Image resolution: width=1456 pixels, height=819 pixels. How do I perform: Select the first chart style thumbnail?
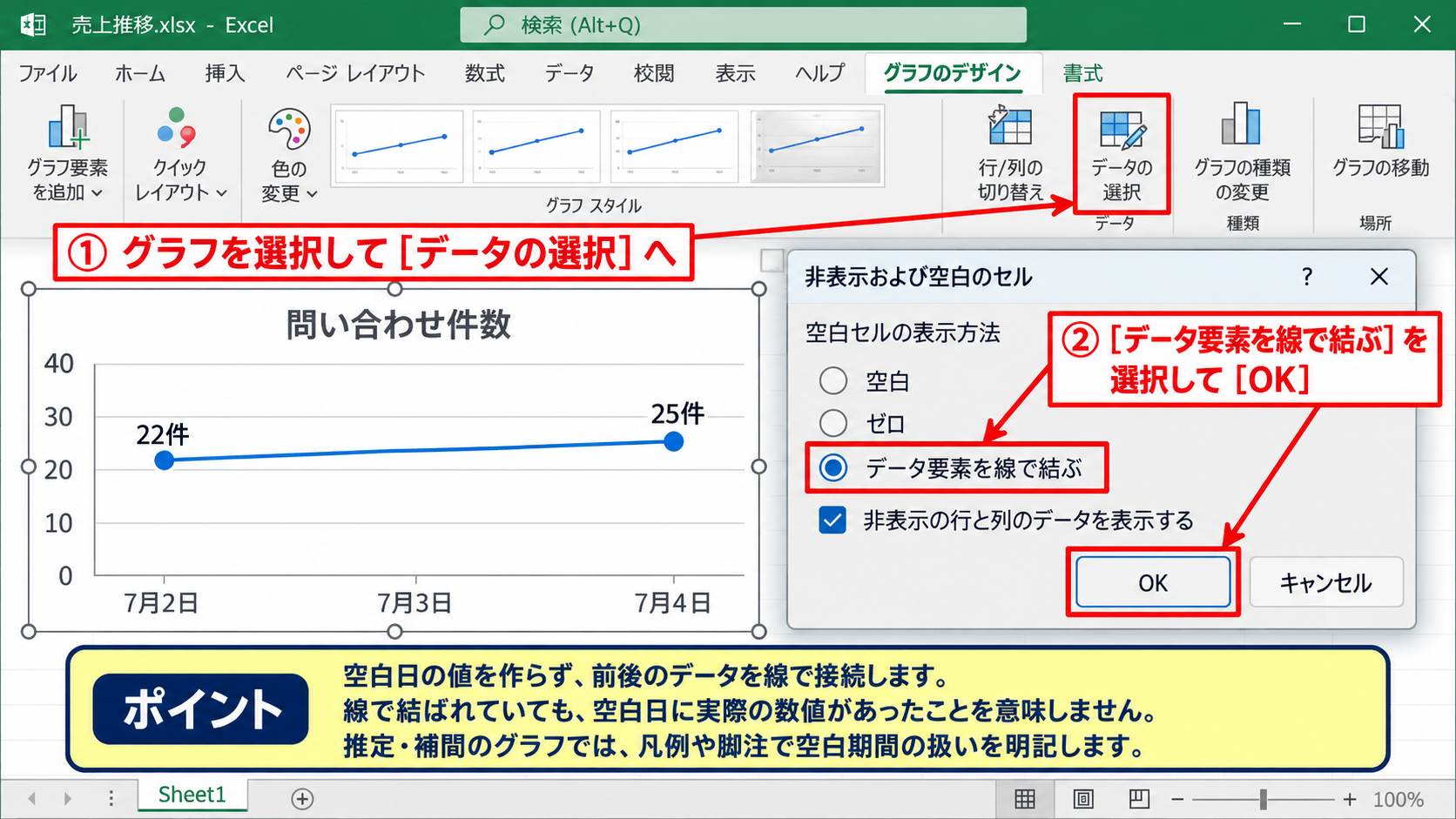point(398,146)
